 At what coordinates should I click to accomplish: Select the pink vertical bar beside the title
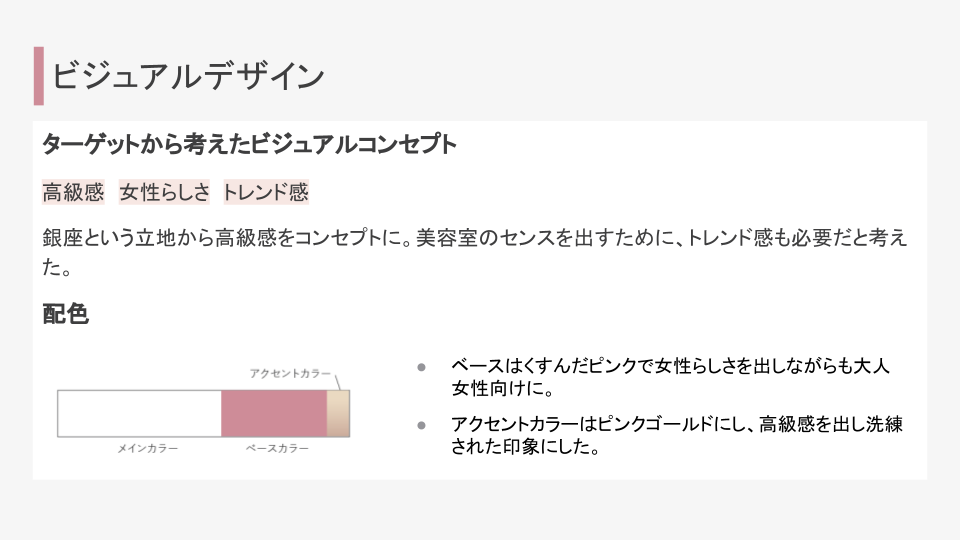point(39,76)
